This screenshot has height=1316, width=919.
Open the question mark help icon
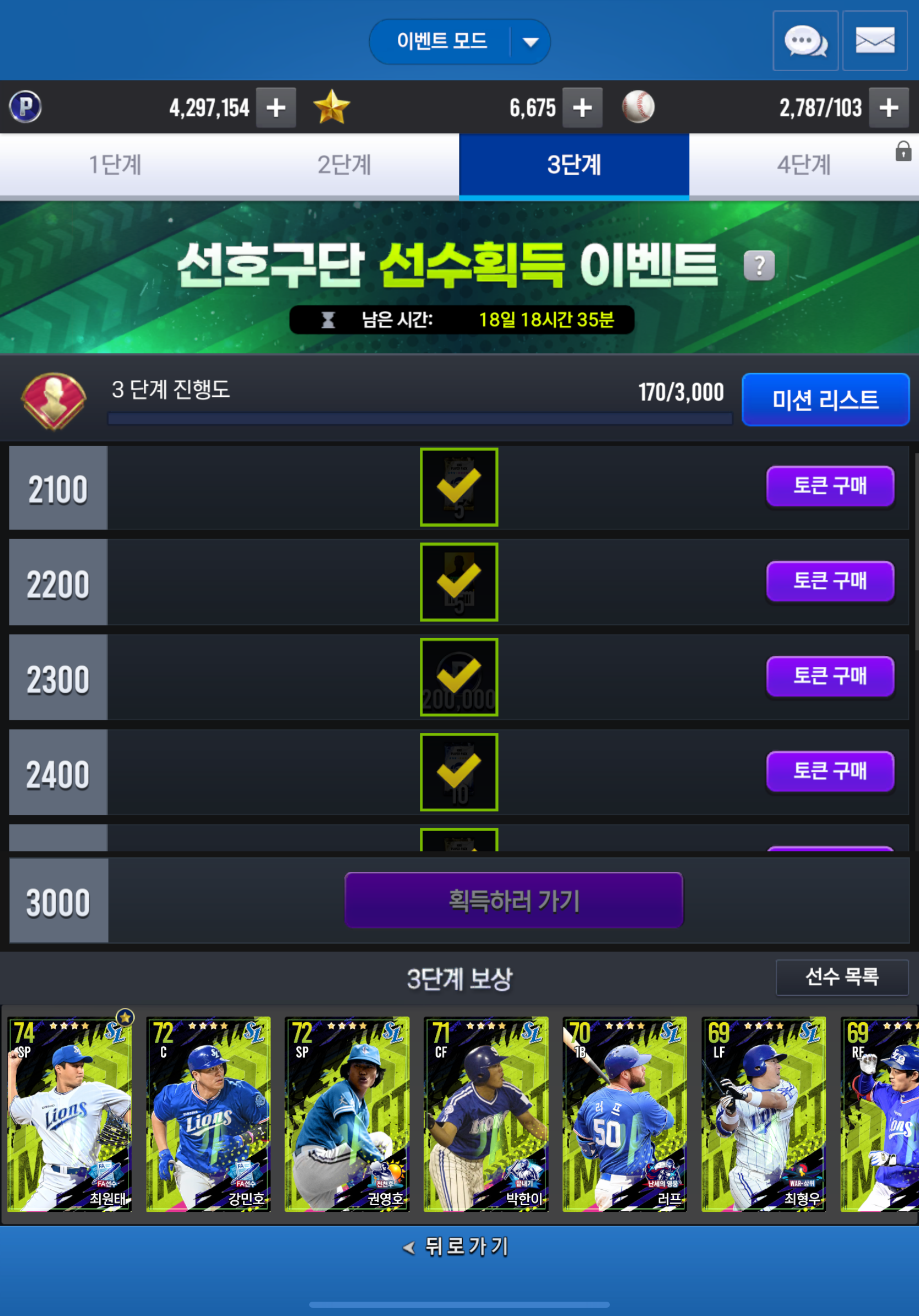pyautogui.click(x=759, y=266)
